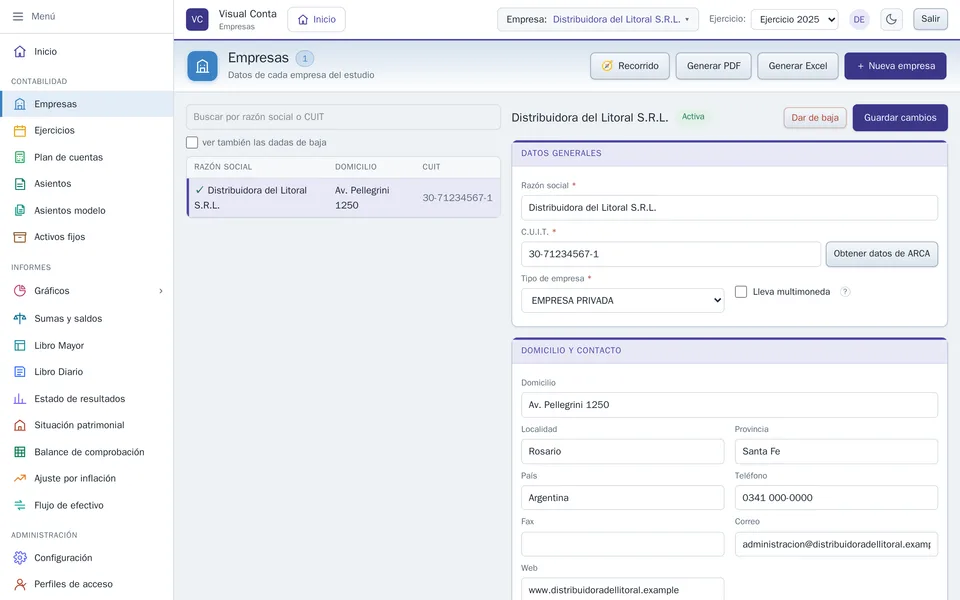960x600 pixels.
Task: Click the Ejercicios calendar icon
Action: 20,130
